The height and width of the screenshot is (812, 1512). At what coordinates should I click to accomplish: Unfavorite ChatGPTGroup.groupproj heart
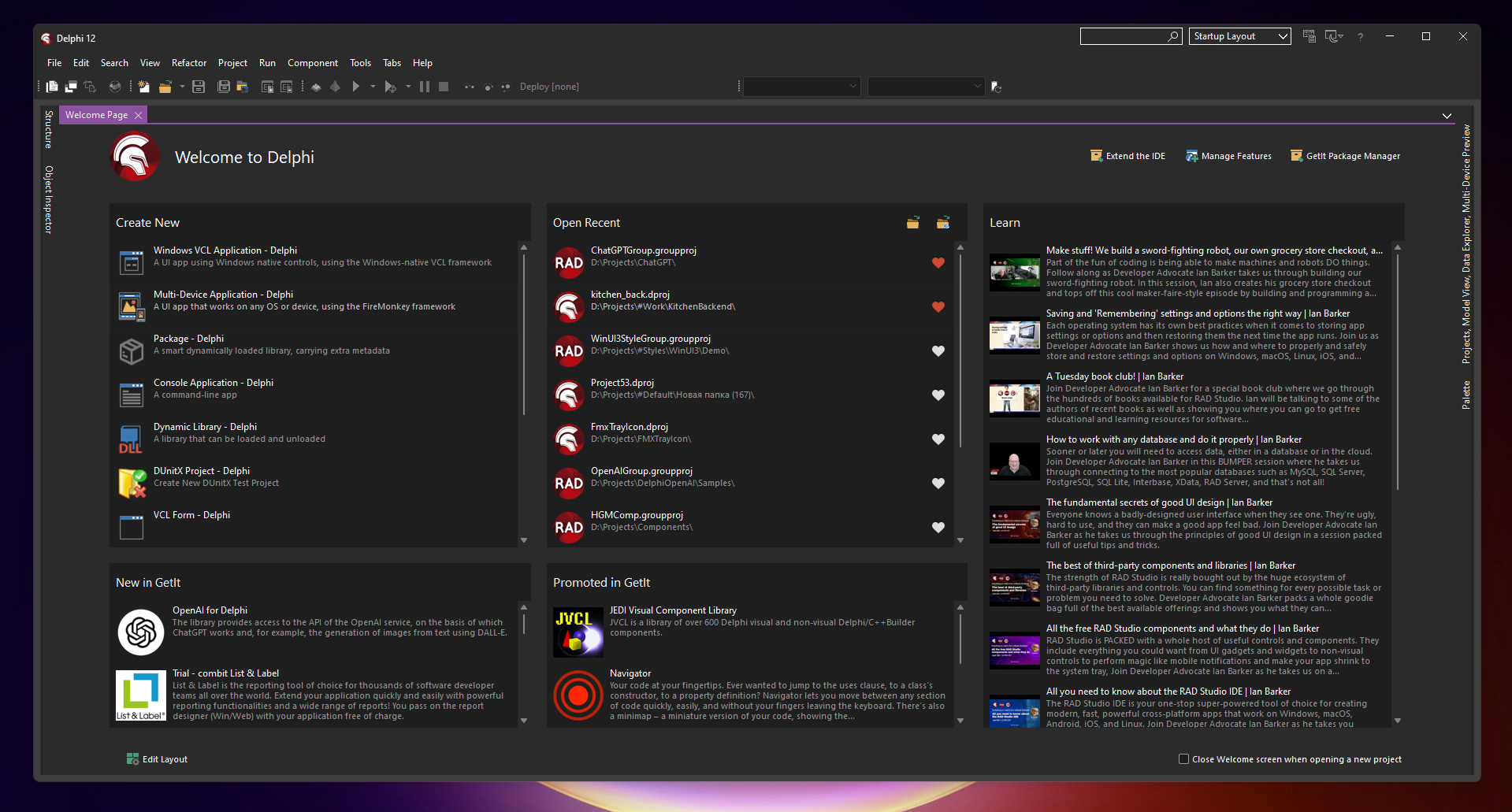(938, 263)
